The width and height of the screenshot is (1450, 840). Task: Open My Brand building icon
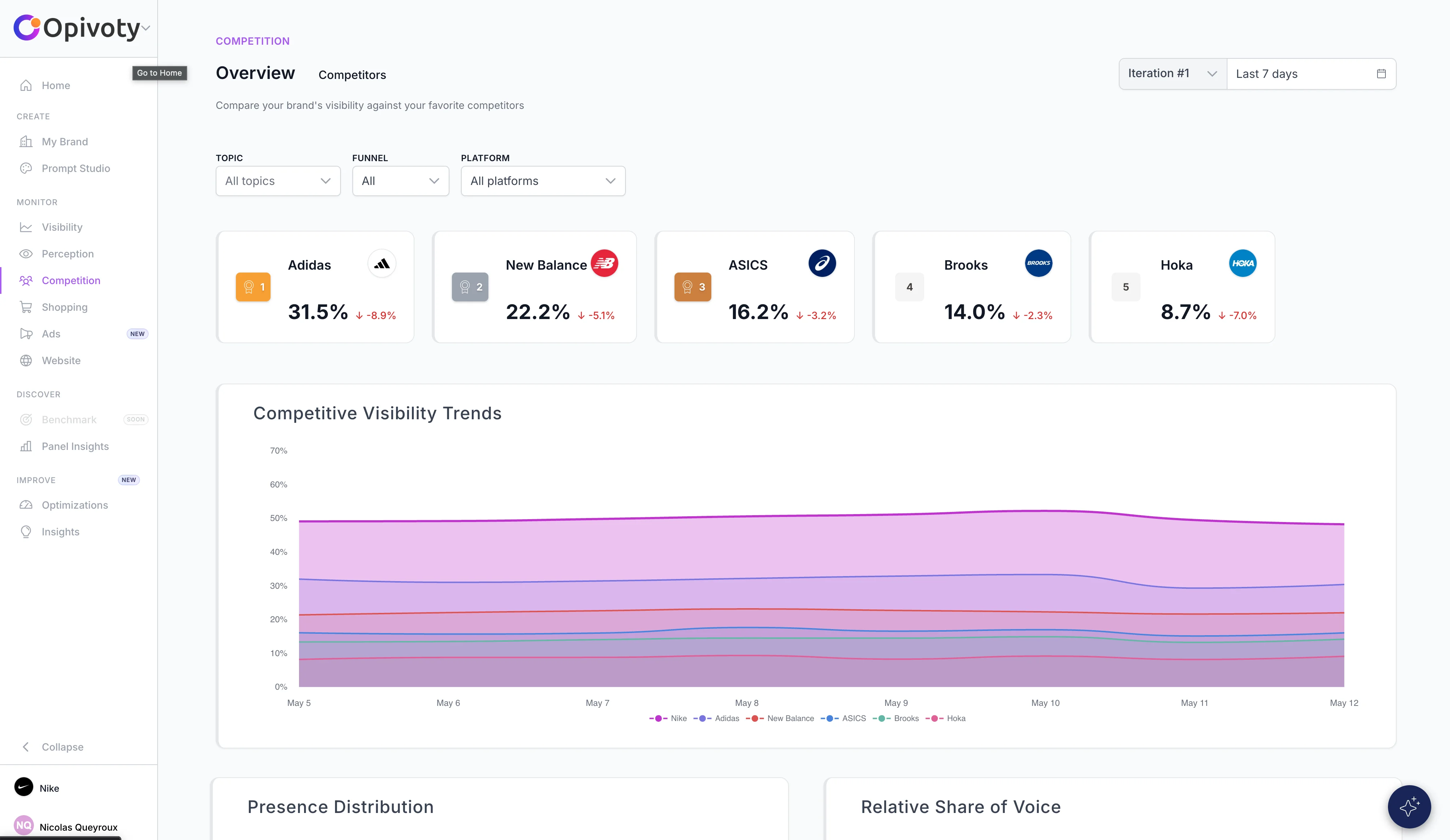coord(26,141)
